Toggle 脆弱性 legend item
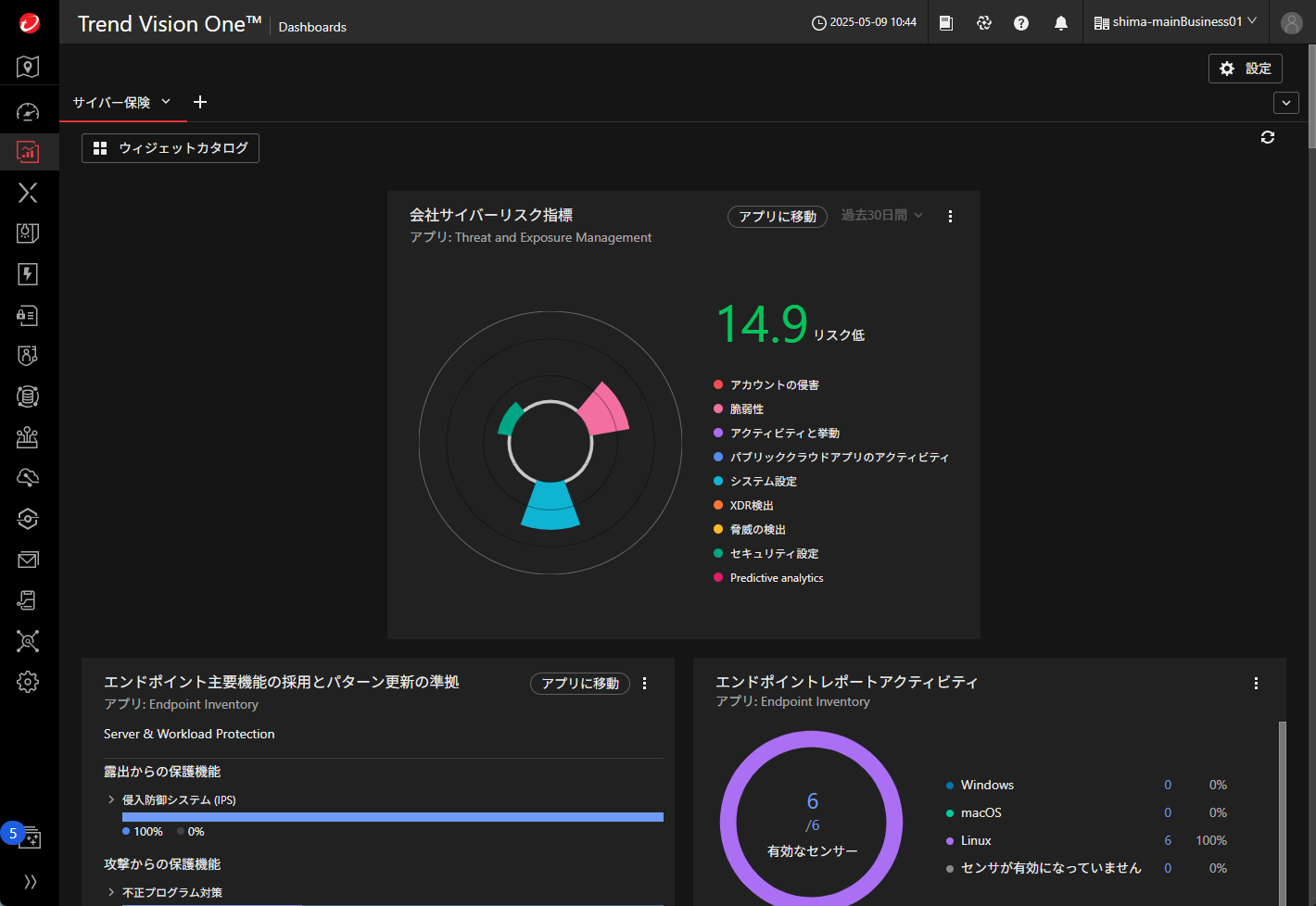Image resolution: width=1316 pixels, height=906 pixels. 739,409
